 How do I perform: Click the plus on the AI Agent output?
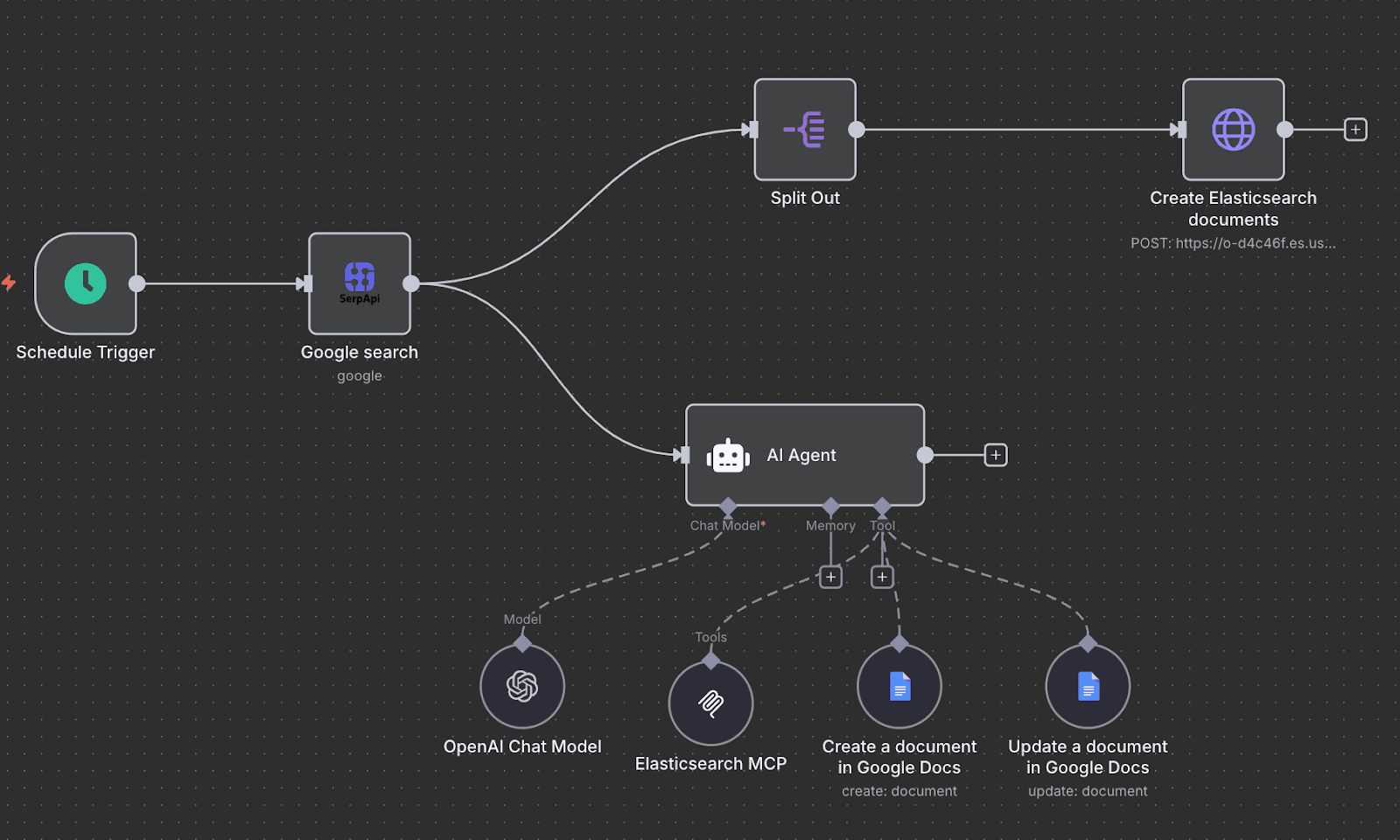click(x=995, y=455)
